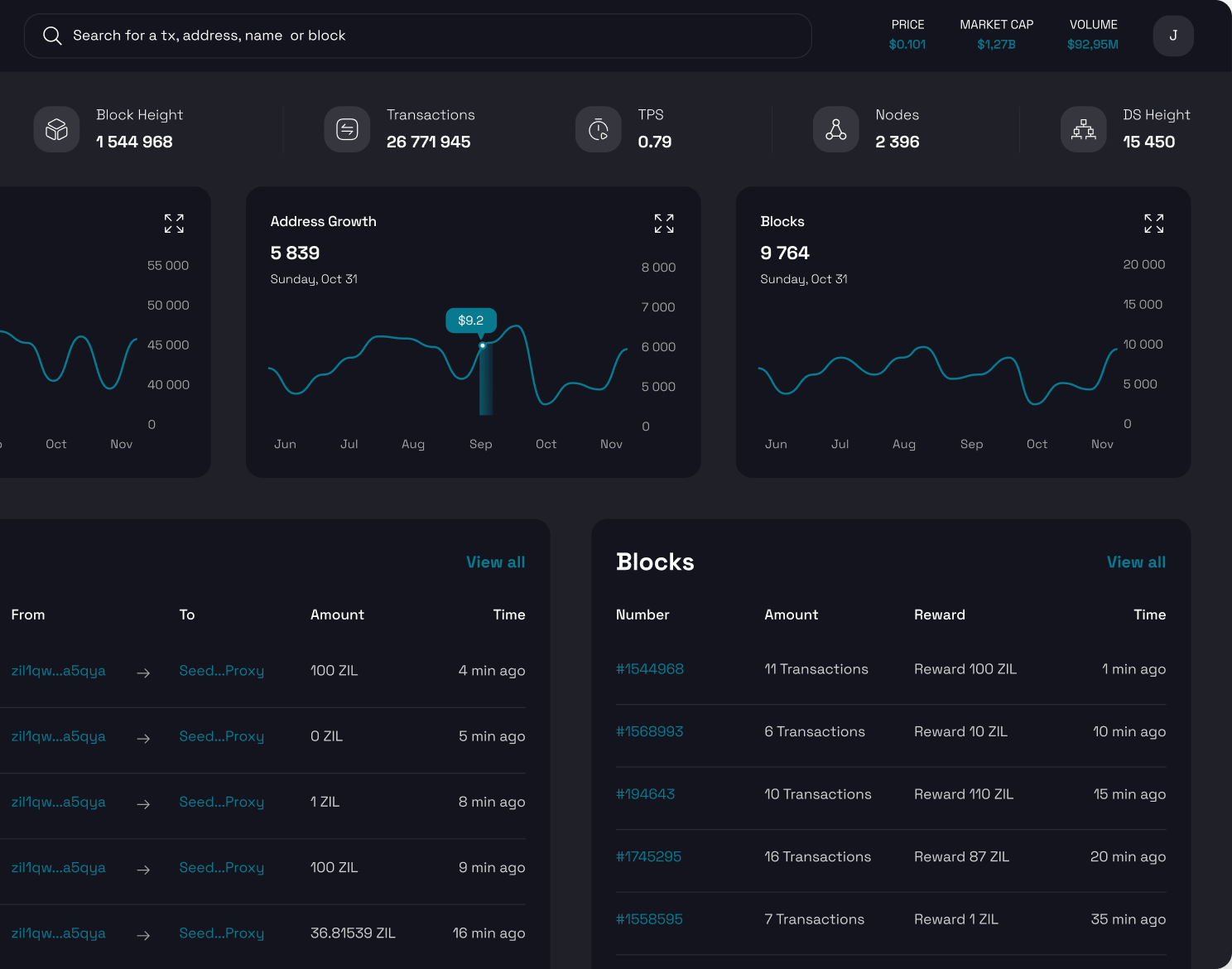
Task: Open sender address in 9 min ago row
Action: coord(59,868)
